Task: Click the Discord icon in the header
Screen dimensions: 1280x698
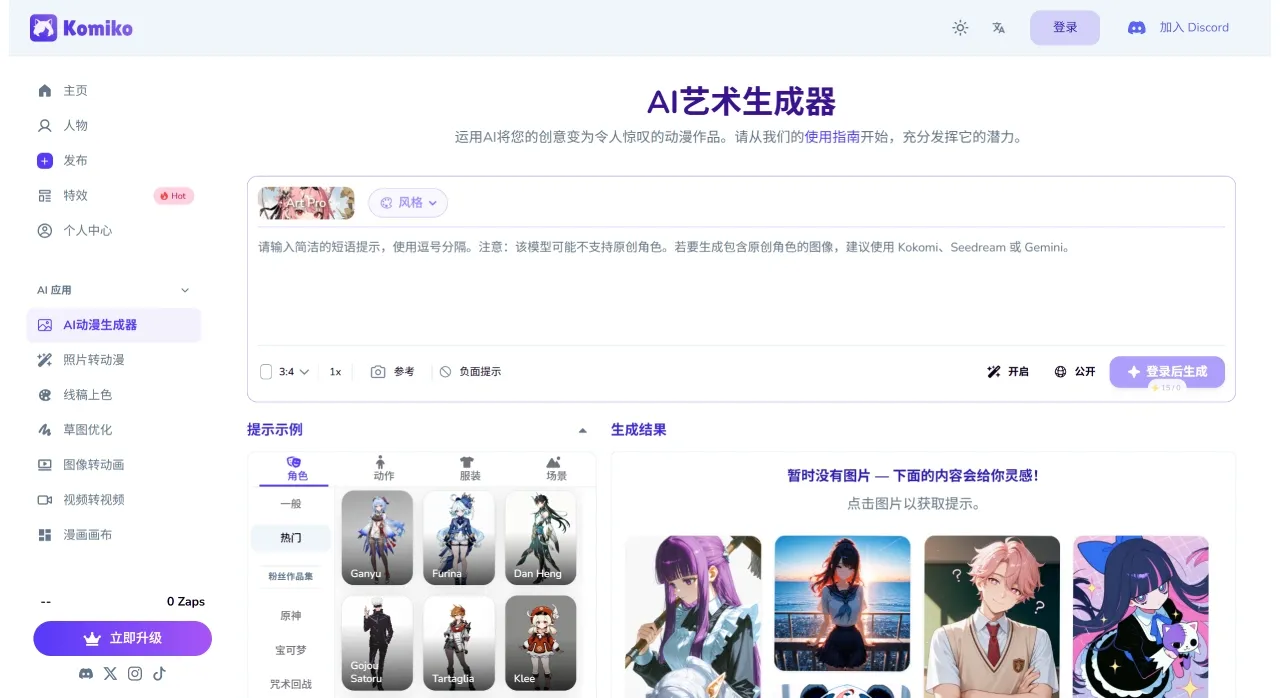Action: click(x=1136, y=28)
